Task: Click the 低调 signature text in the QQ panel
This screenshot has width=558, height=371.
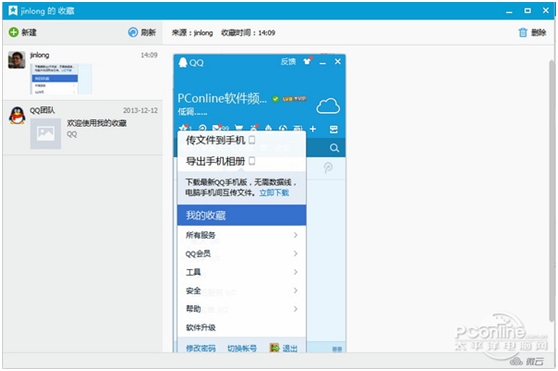Action: pos(192,112)
